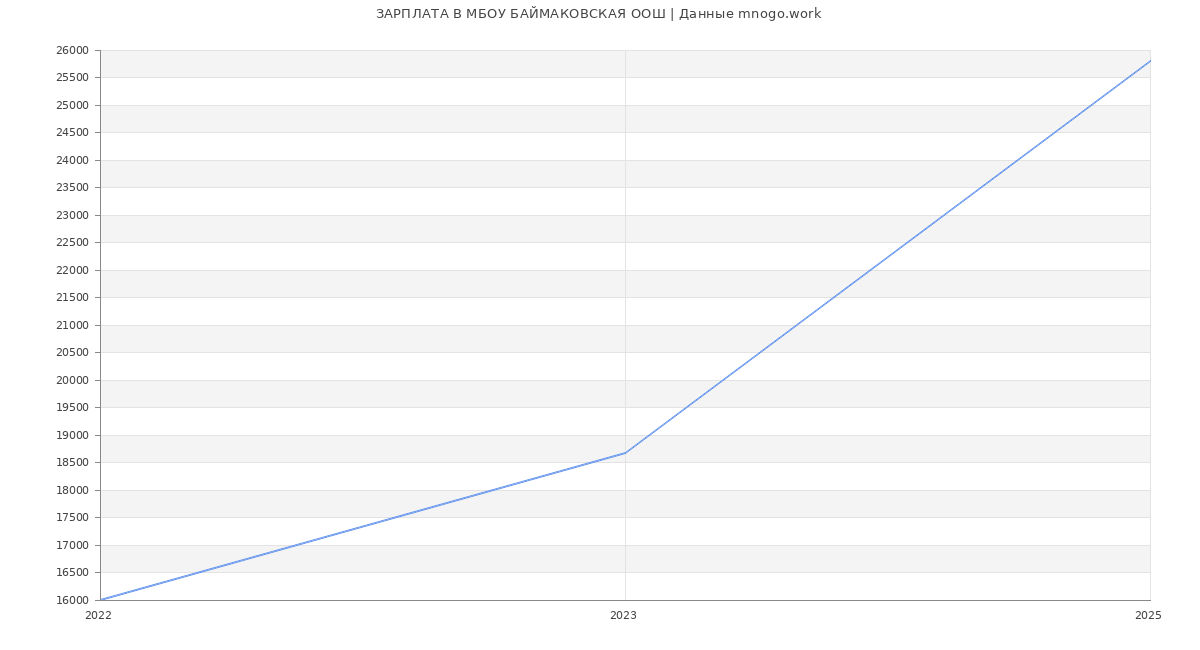Click the 17500 y-axis label
The width and height of the screenshot is (1200, 650).
point(72,518)
